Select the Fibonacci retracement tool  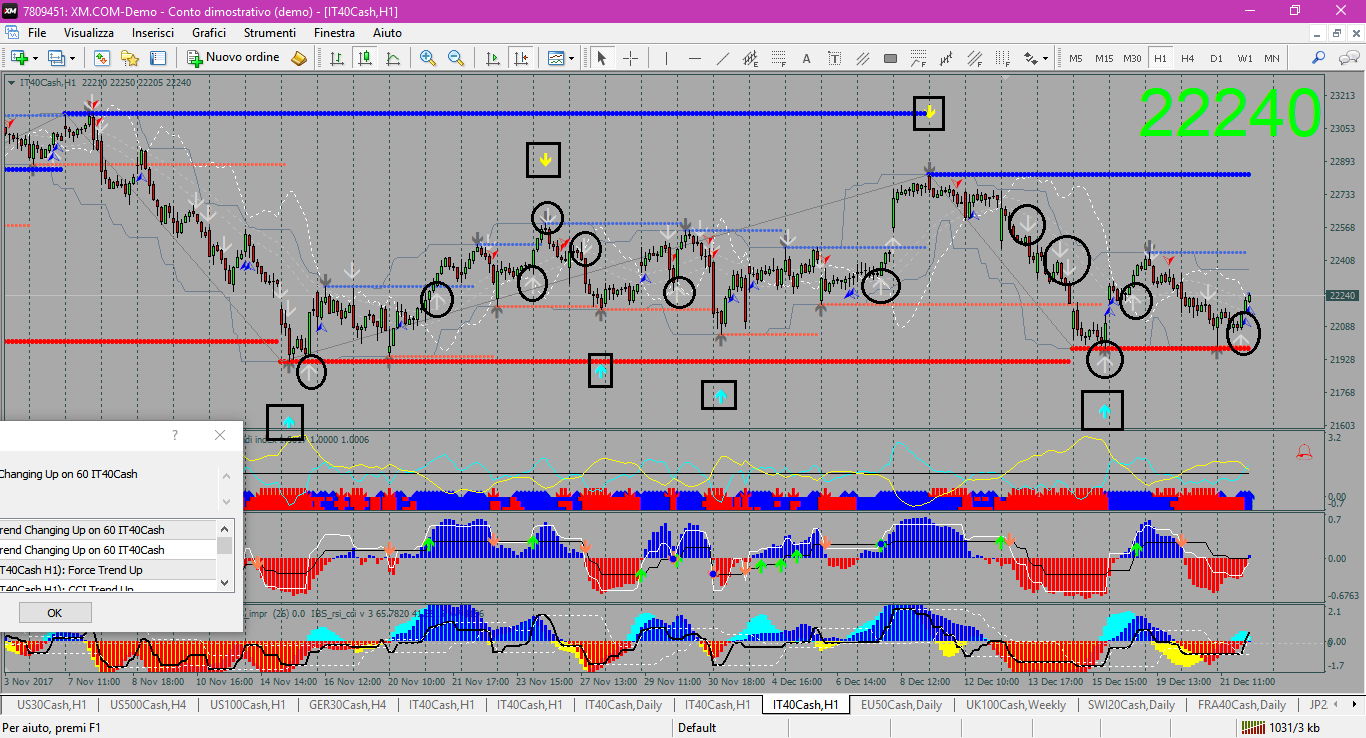coord(779,58)
